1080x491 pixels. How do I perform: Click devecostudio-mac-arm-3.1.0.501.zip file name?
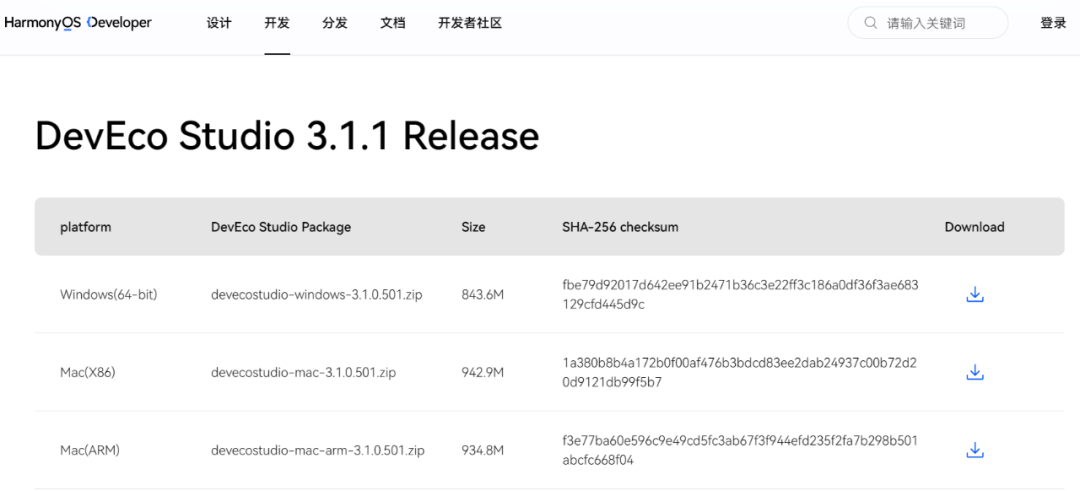click(318, 451)
